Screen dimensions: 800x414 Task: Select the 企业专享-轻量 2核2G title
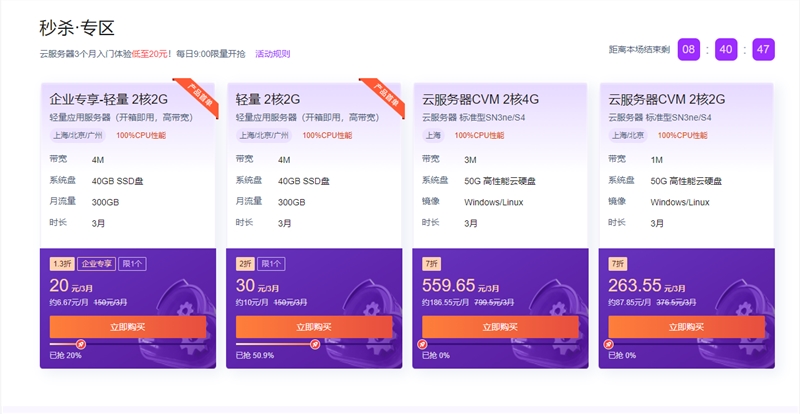pyautogui.click(x=109, y=99)
